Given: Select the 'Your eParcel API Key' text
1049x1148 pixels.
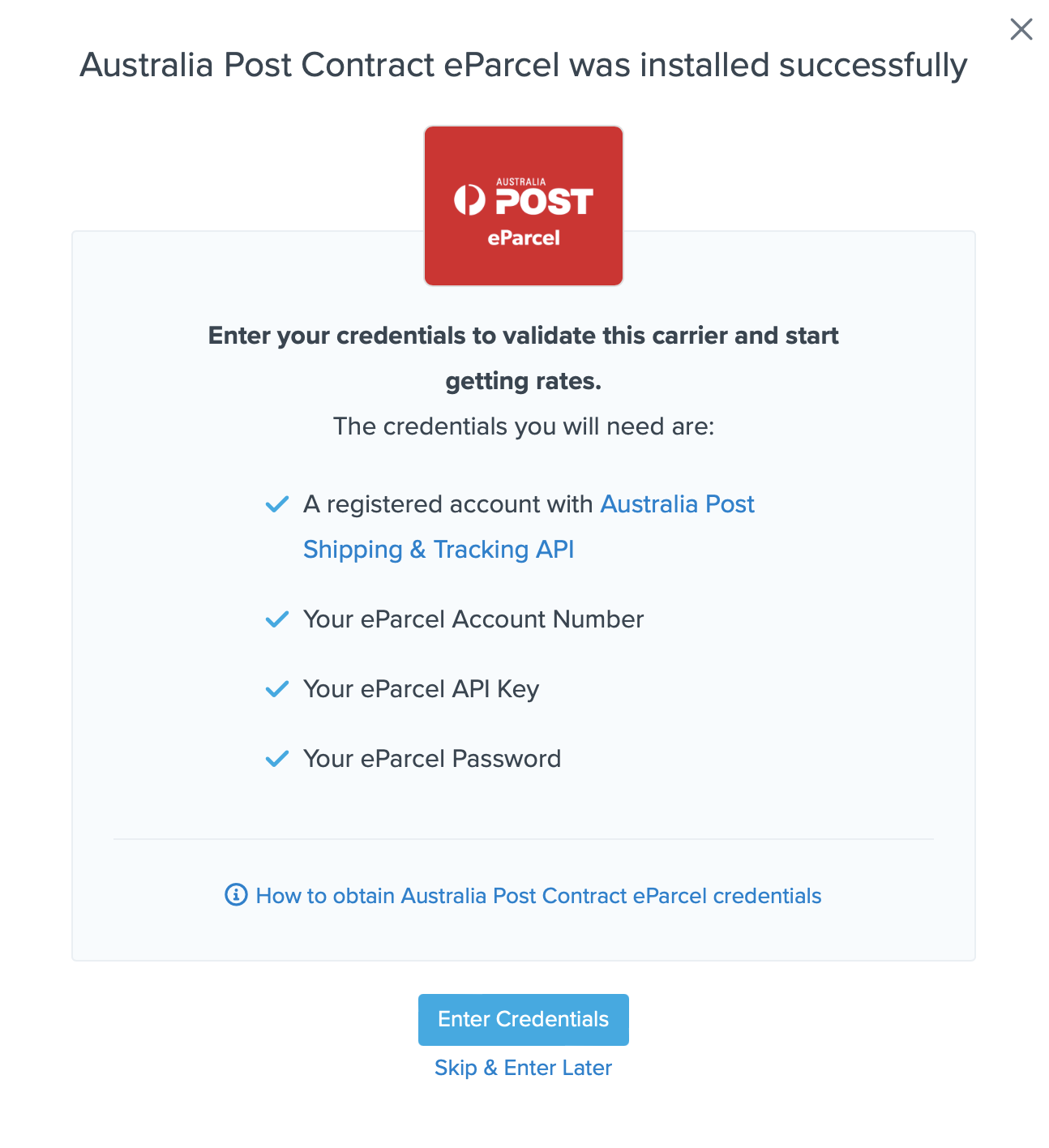Looking at the screenshot, I should pos(421,689).
